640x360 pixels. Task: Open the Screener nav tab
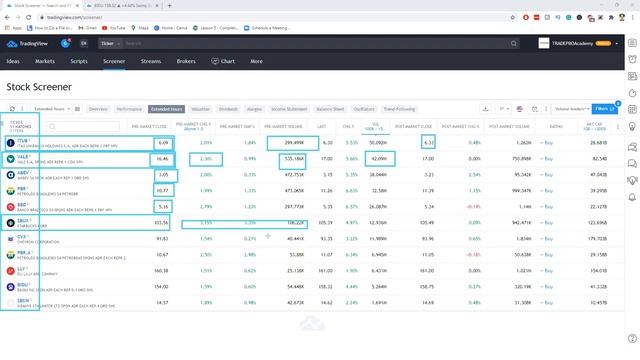[x=114, y=61]
